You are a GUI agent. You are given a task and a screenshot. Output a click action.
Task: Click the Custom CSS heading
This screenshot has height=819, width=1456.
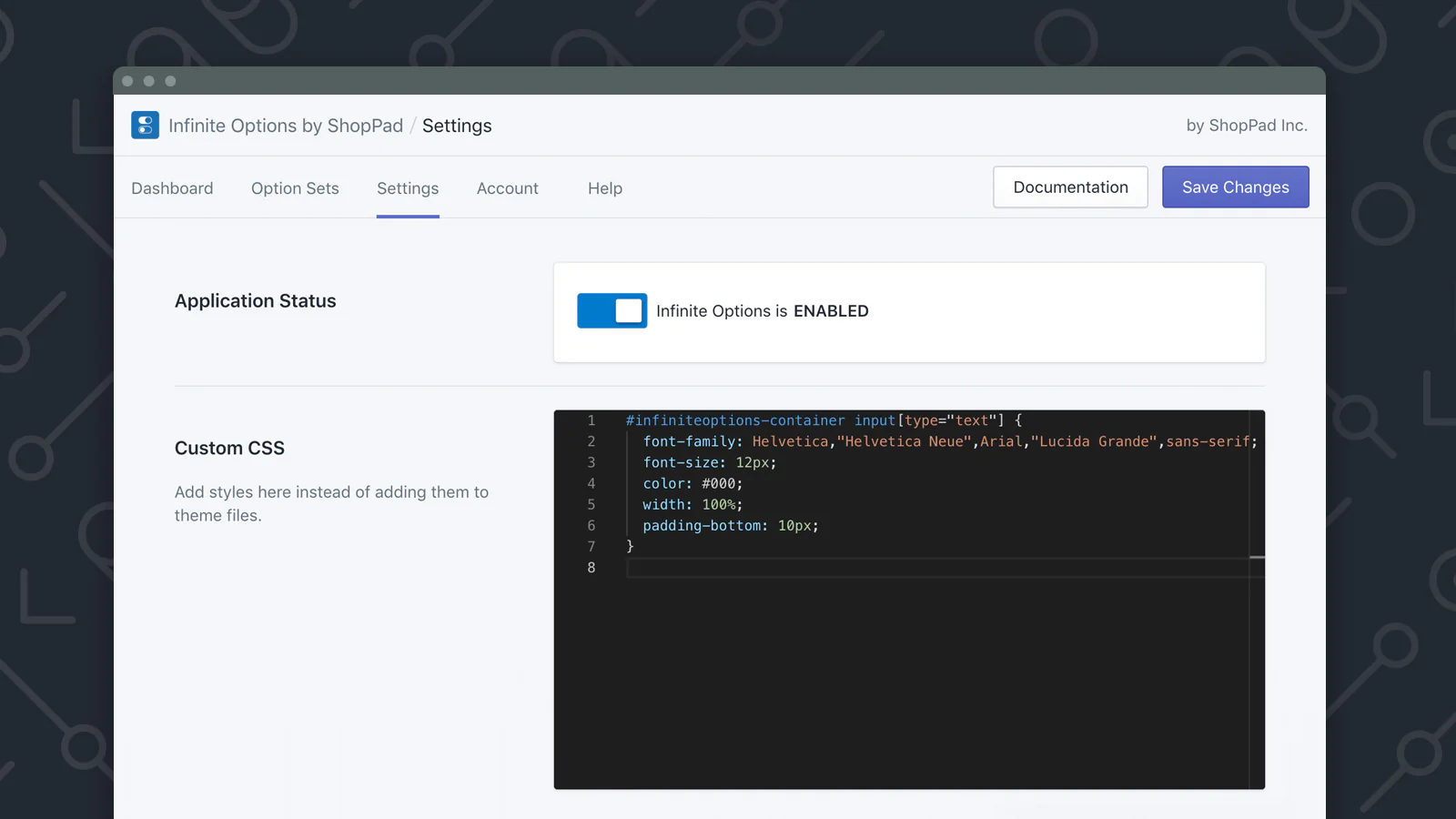[x=229, y=448]
